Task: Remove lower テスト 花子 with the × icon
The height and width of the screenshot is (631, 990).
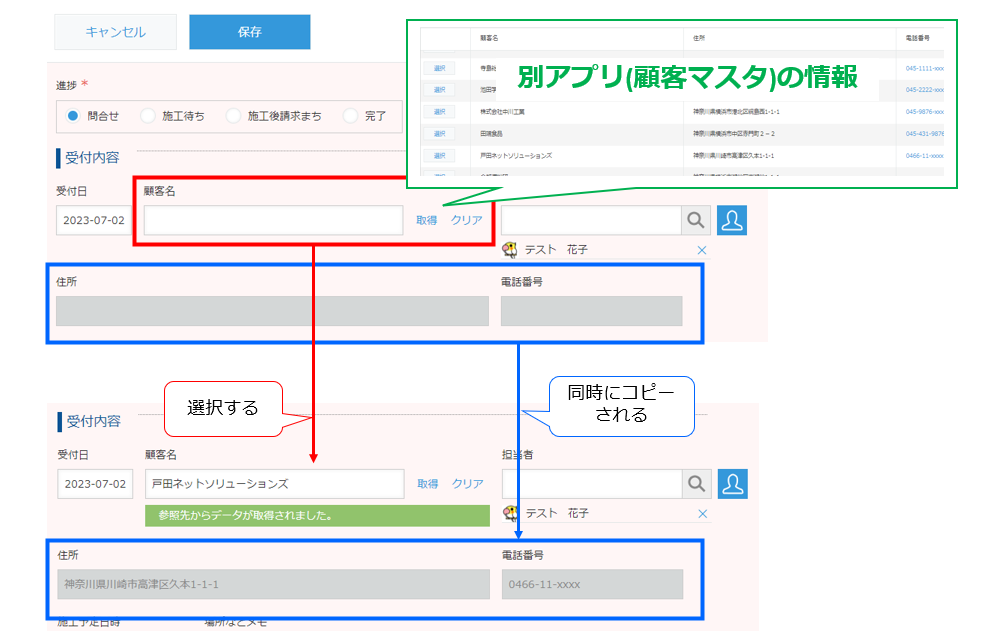Action: tap(702, 513)
